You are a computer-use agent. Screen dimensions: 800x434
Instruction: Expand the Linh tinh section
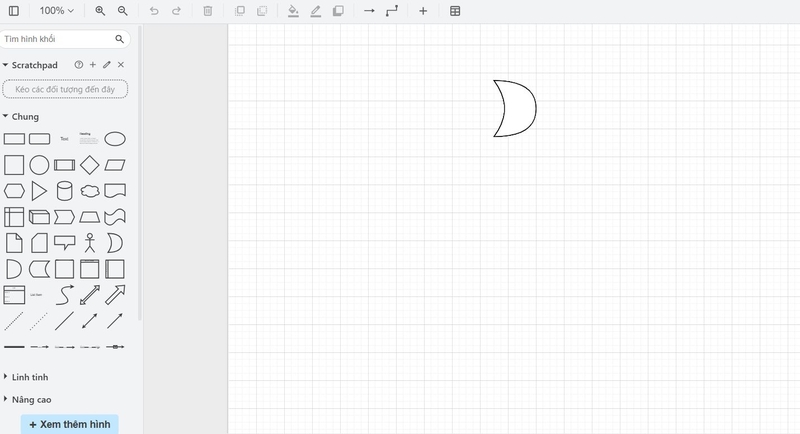[26, 377]
